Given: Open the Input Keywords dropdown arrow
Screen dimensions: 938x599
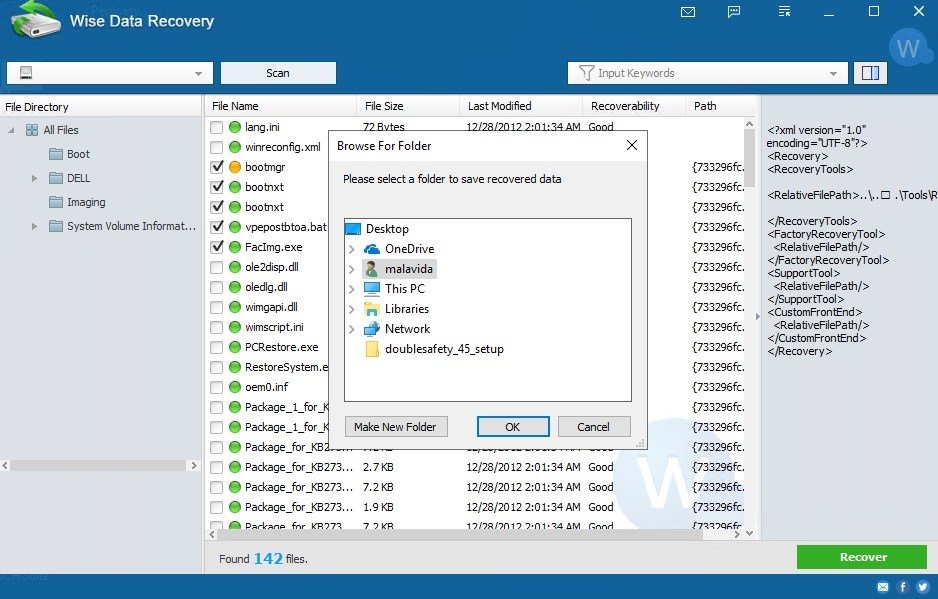Looking at the screenshot, I should point(833,74).
